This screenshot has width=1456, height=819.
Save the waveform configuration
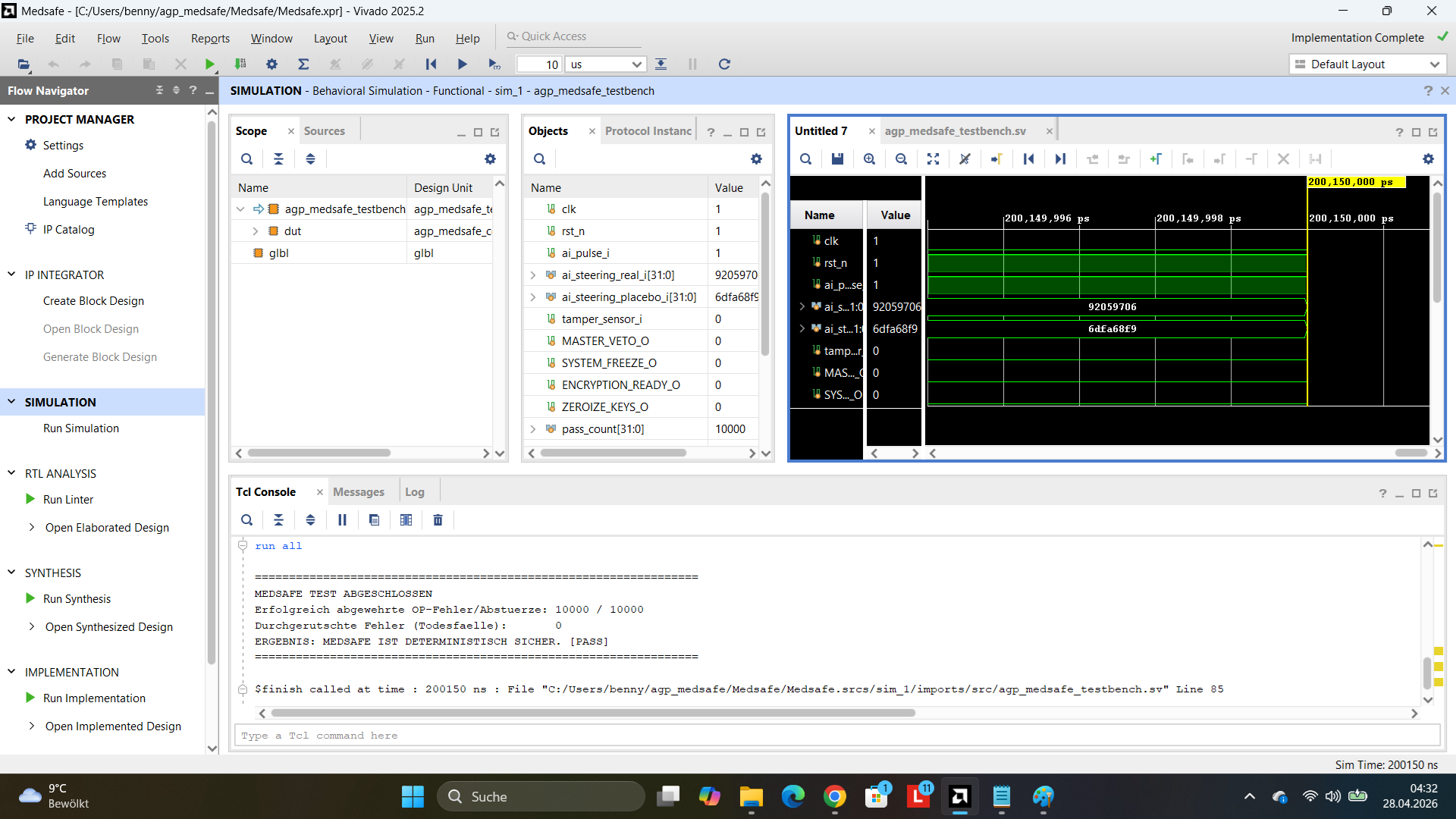click(837, 159)
